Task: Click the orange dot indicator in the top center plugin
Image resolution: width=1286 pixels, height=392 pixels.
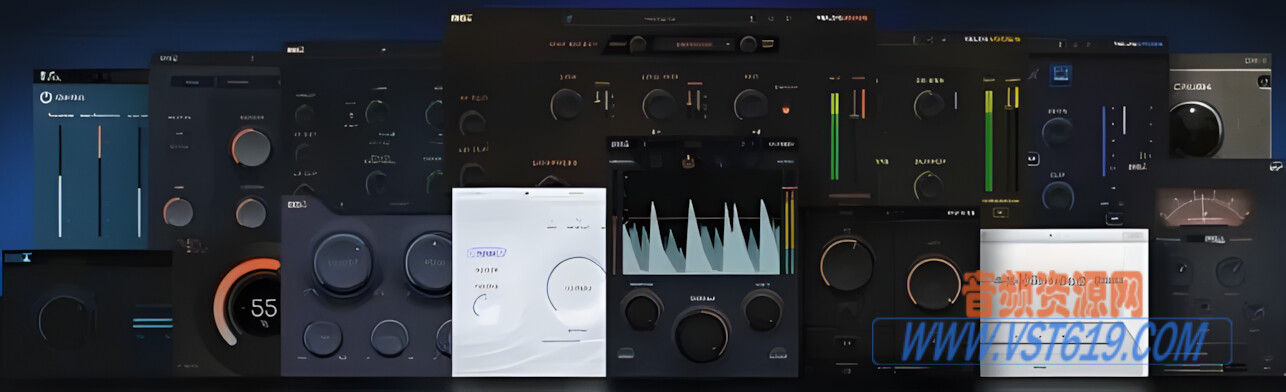Action: [x=785, y=109]
